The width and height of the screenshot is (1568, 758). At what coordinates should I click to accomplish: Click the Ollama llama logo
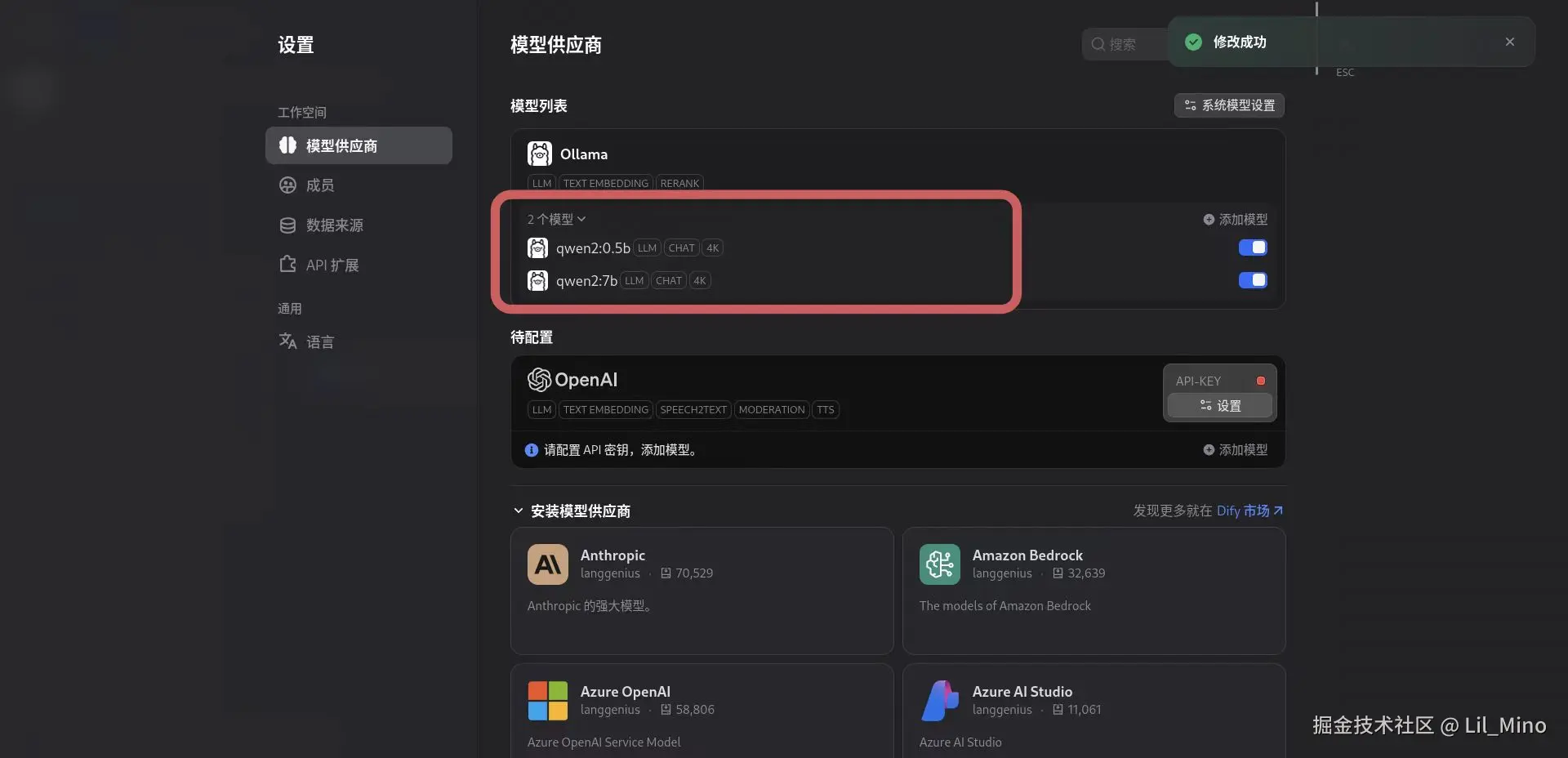click(x=540, y=154)
